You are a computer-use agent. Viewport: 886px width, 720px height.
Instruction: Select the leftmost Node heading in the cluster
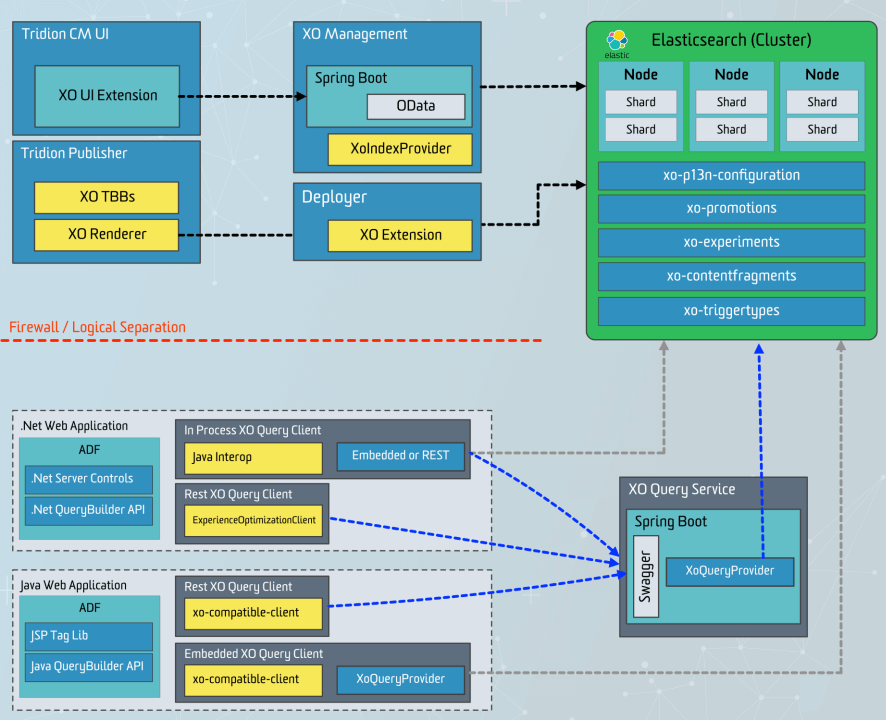pos(641,75)
